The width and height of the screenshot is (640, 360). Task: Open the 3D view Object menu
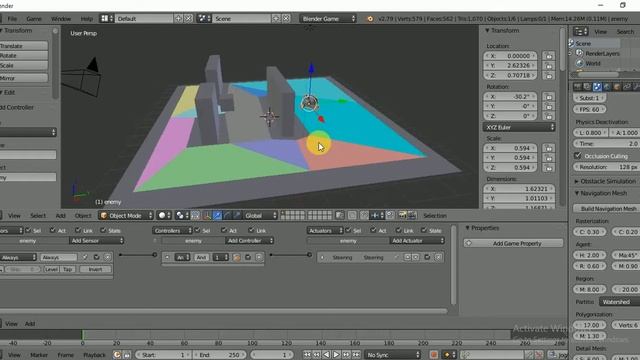click(83, 216)
